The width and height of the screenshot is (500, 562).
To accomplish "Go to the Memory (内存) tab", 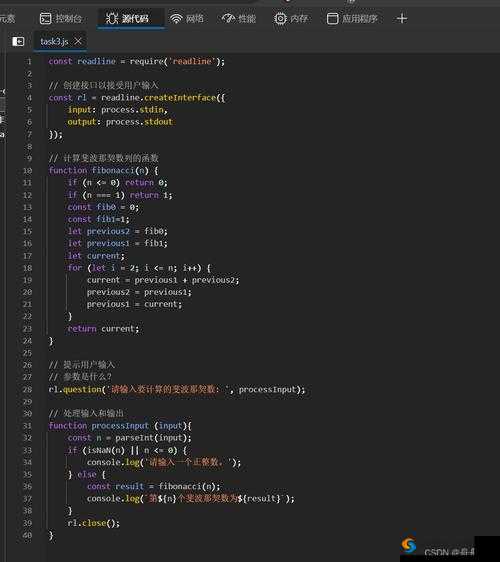I will (x=291, y=18).
